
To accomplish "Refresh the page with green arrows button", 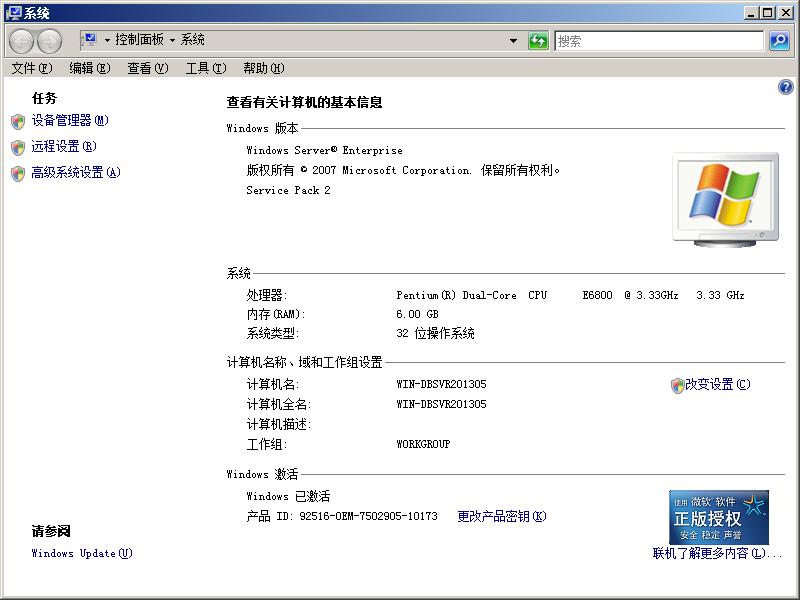I will (538, 40).
